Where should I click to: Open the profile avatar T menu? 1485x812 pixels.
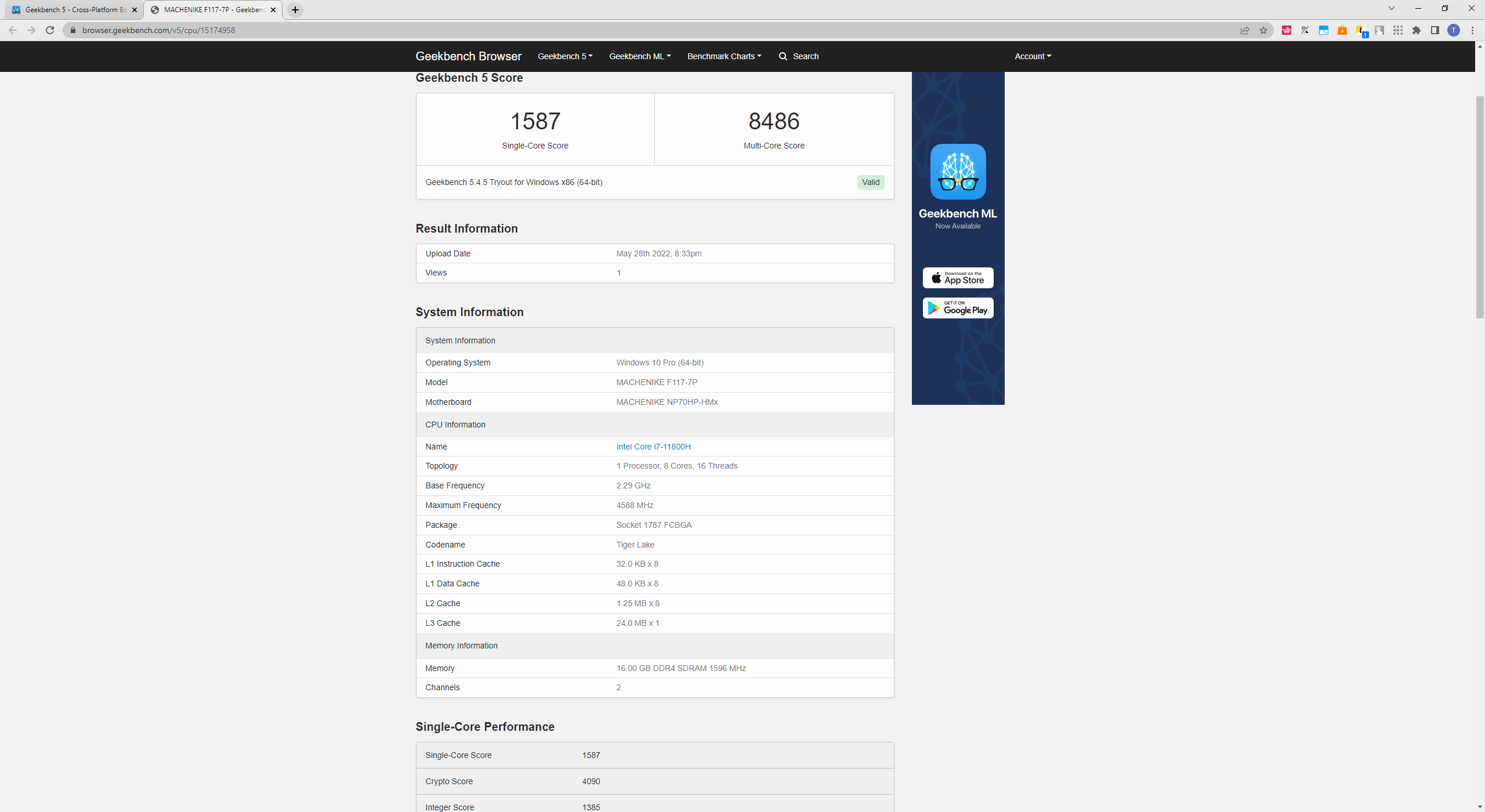[x=1454, y=30]
